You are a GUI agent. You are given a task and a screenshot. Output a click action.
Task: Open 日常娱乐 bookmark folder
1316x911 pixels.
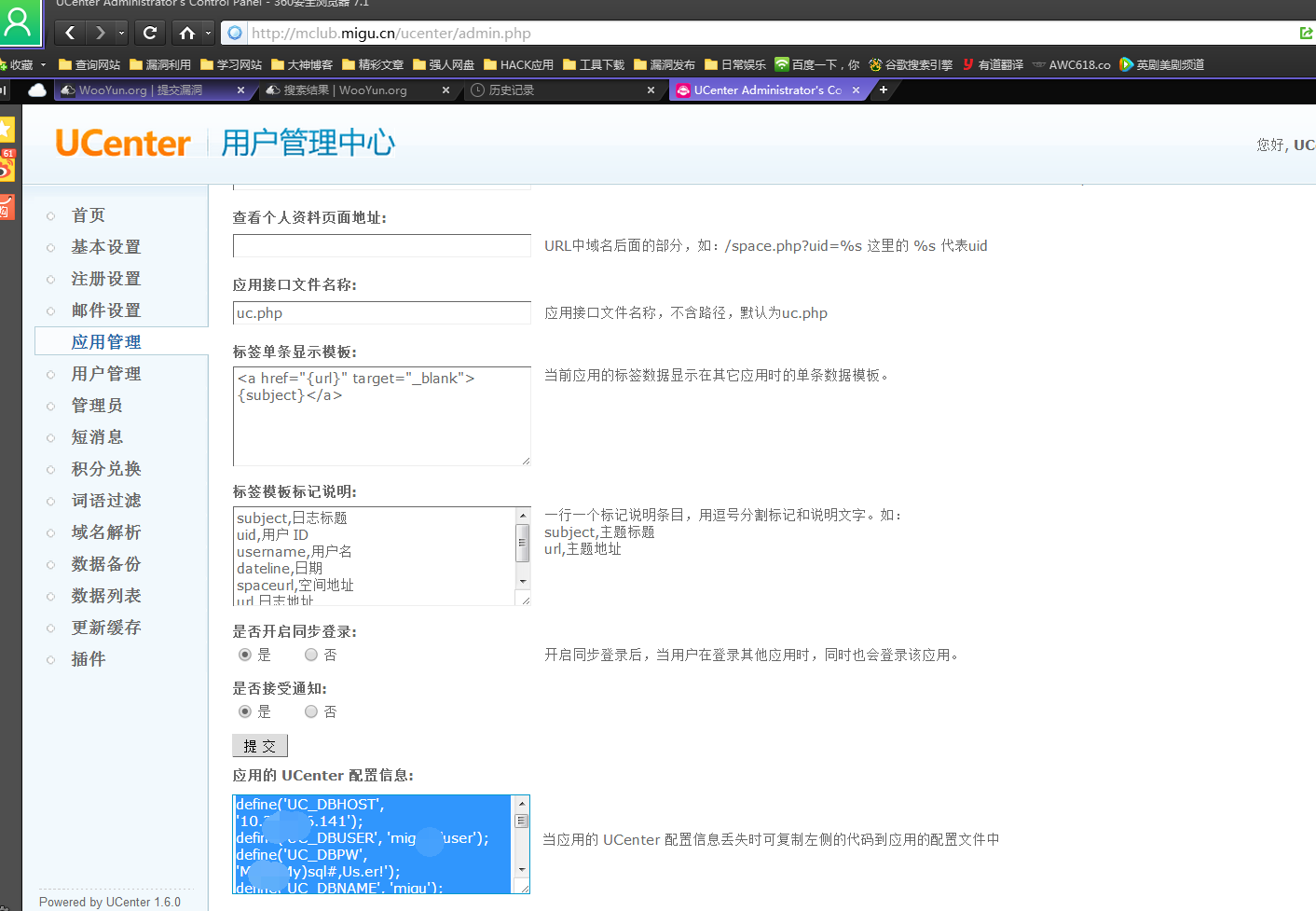click(x=735, y=64)
